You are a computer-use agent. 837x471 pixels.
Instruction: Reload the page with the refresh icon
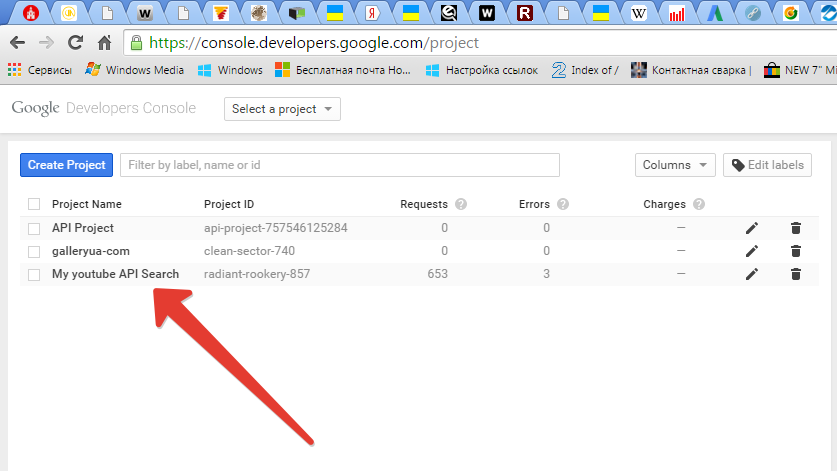(75, 43)
